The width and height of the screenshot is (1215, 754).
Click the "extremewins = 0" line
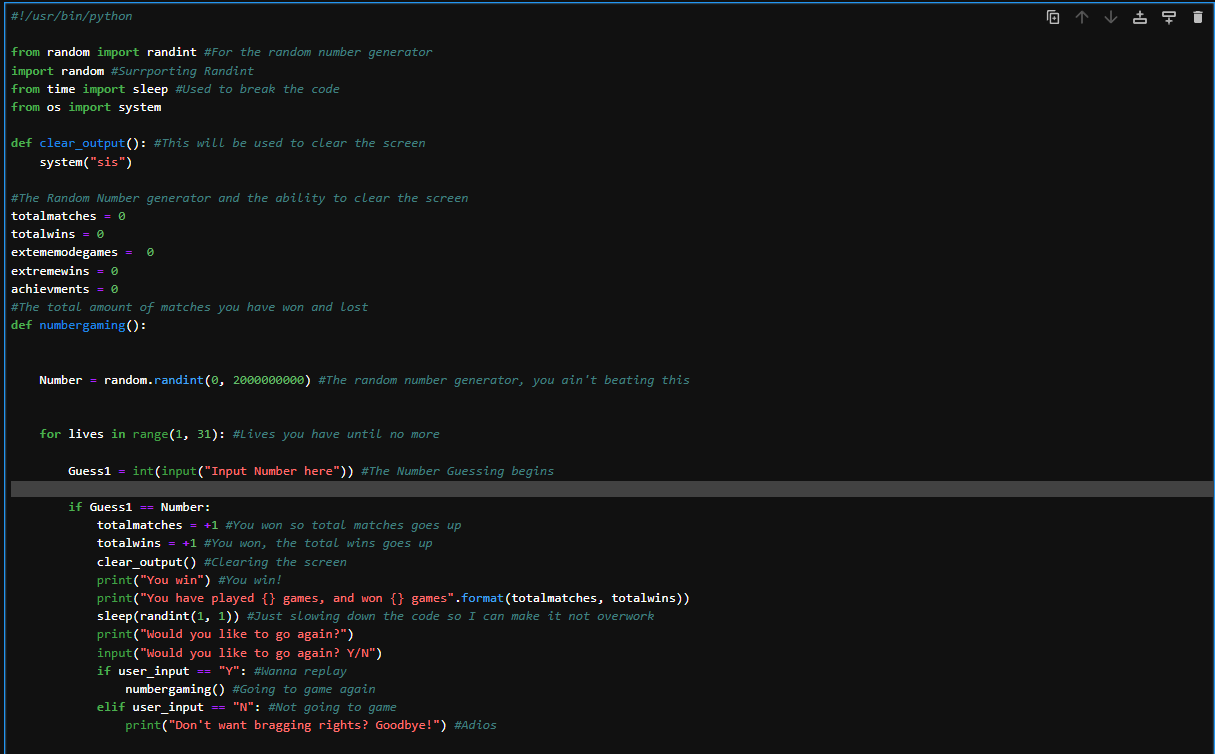pyautogui.click(x=65, y=271)
